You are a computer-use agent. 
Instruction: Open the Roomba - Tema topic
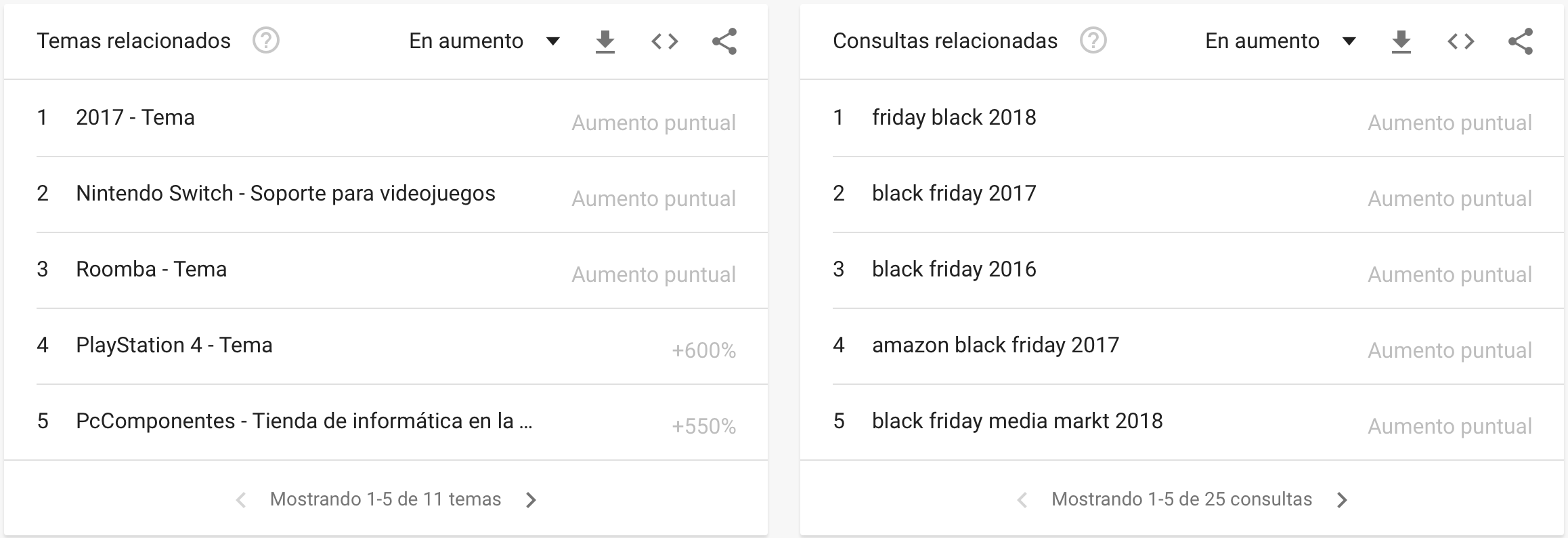(402, 270)
